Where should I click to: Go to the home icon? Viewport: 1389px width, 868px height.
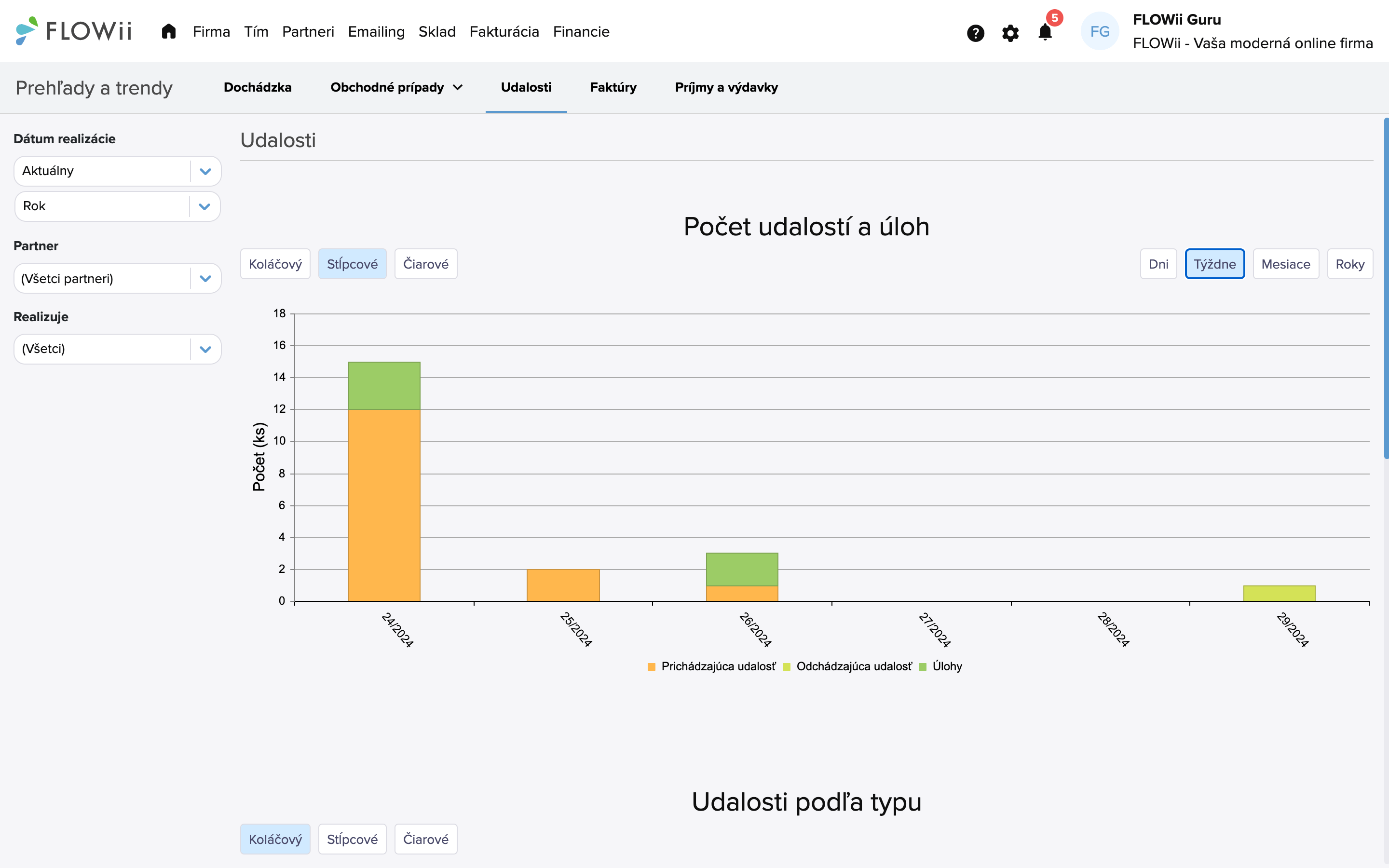coord(168,31)
